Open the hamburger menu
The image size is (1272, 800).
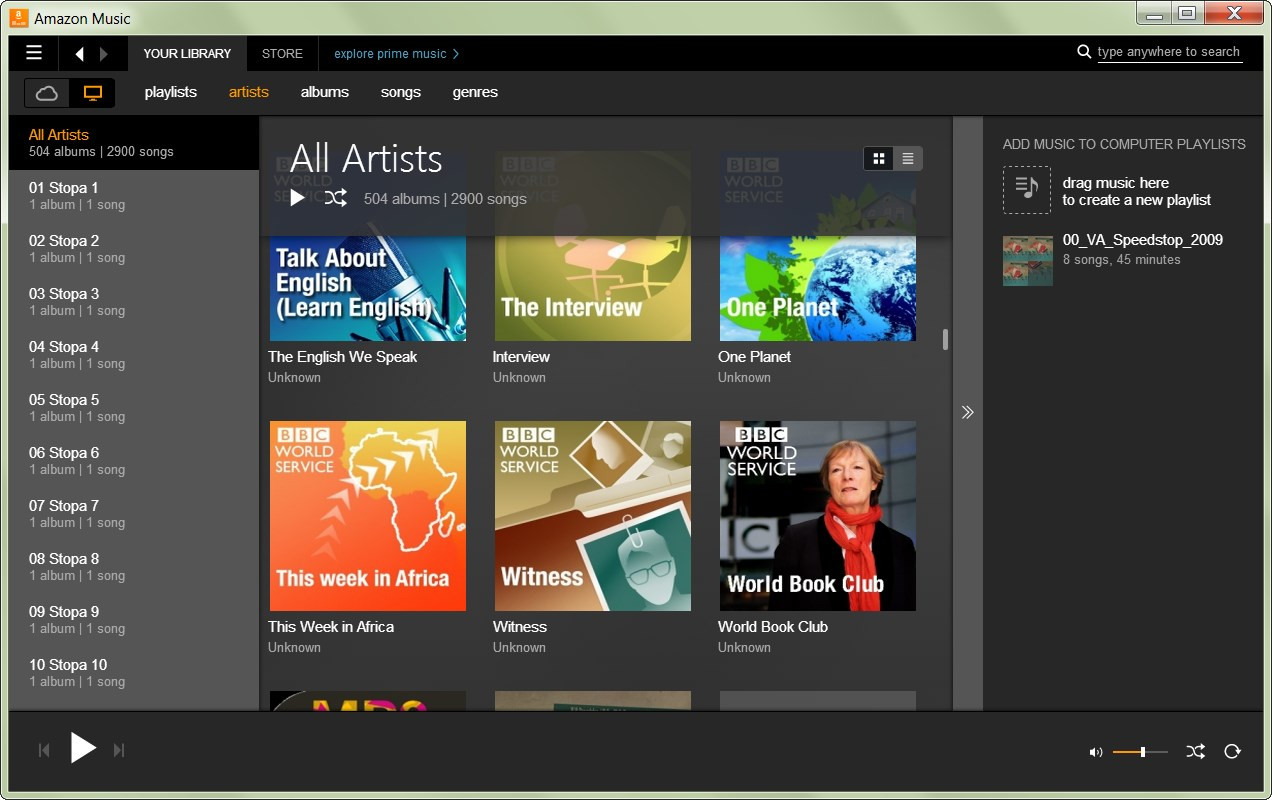pyautogui.click(x=34, y=53)
